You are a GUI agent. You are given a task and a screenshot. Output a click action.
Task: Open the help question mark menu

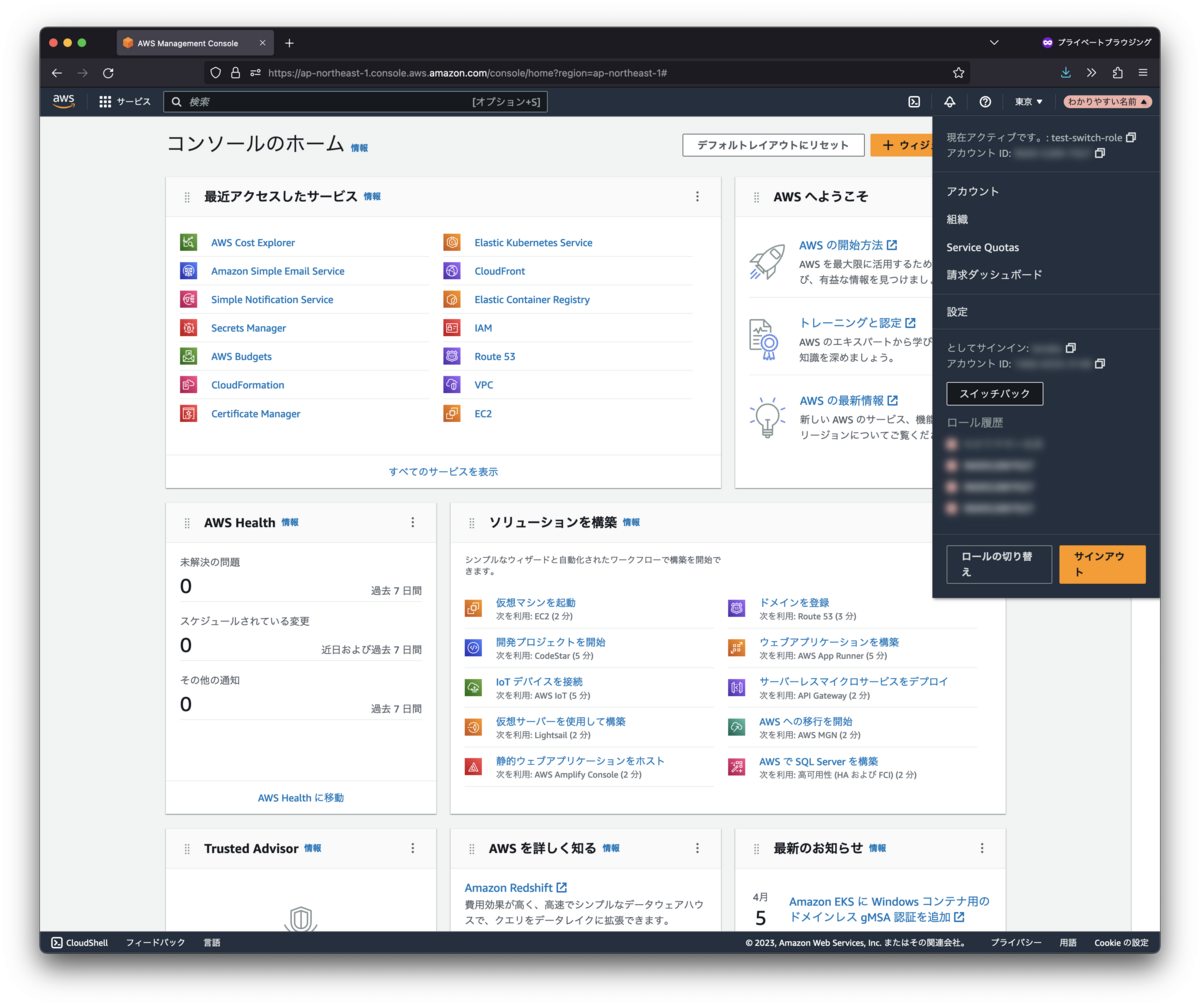[985, 101]
